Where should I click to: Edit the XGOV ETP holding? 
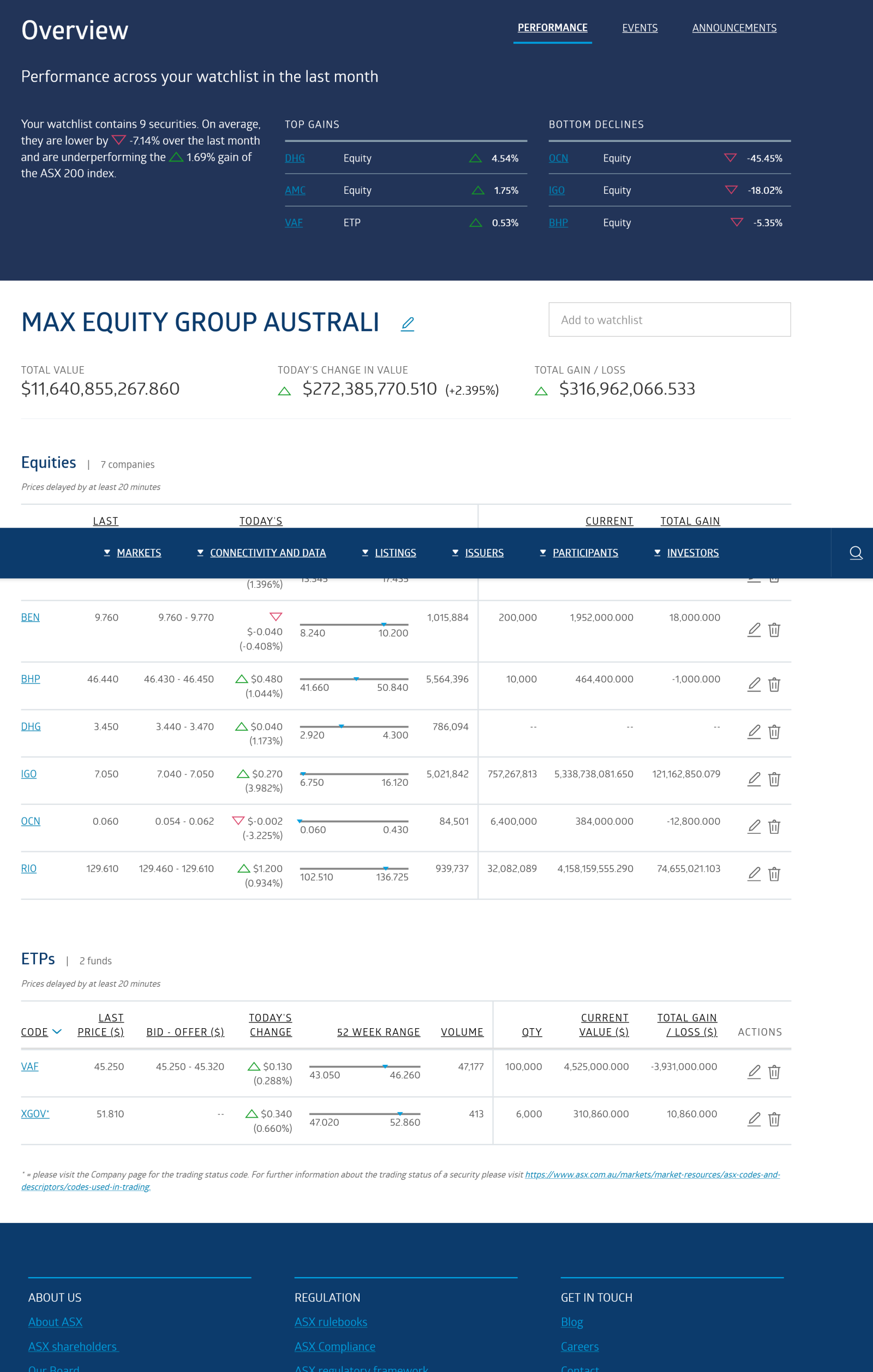click(x=754, y=1119)
